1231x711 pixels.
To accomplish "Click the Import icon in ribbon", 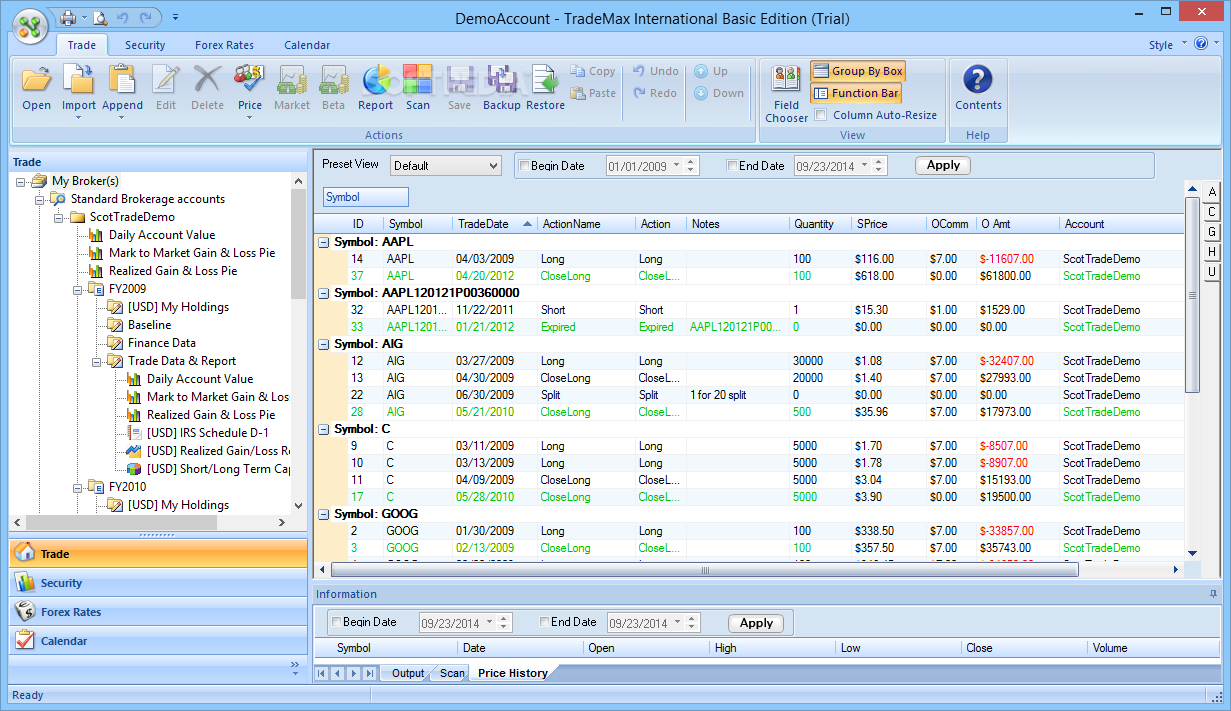I will click(79, 79).
